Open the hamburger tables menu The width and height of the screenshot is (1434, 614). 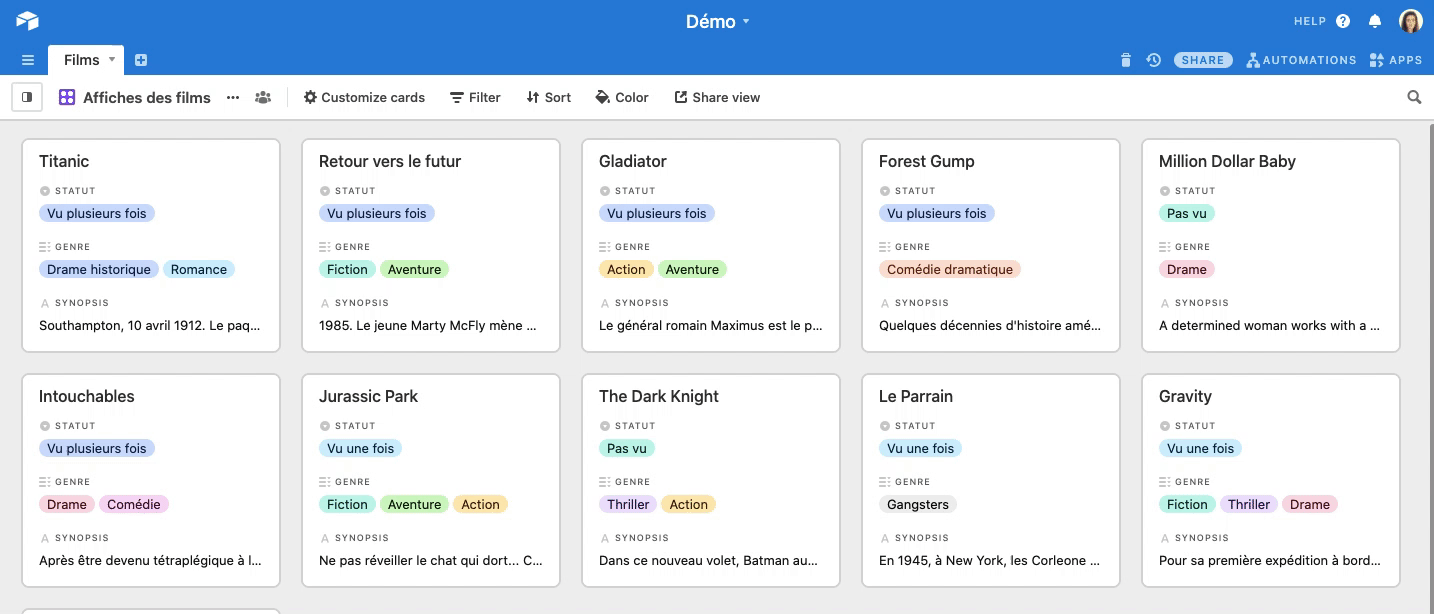pyautogui.click(x=28, y=60)
